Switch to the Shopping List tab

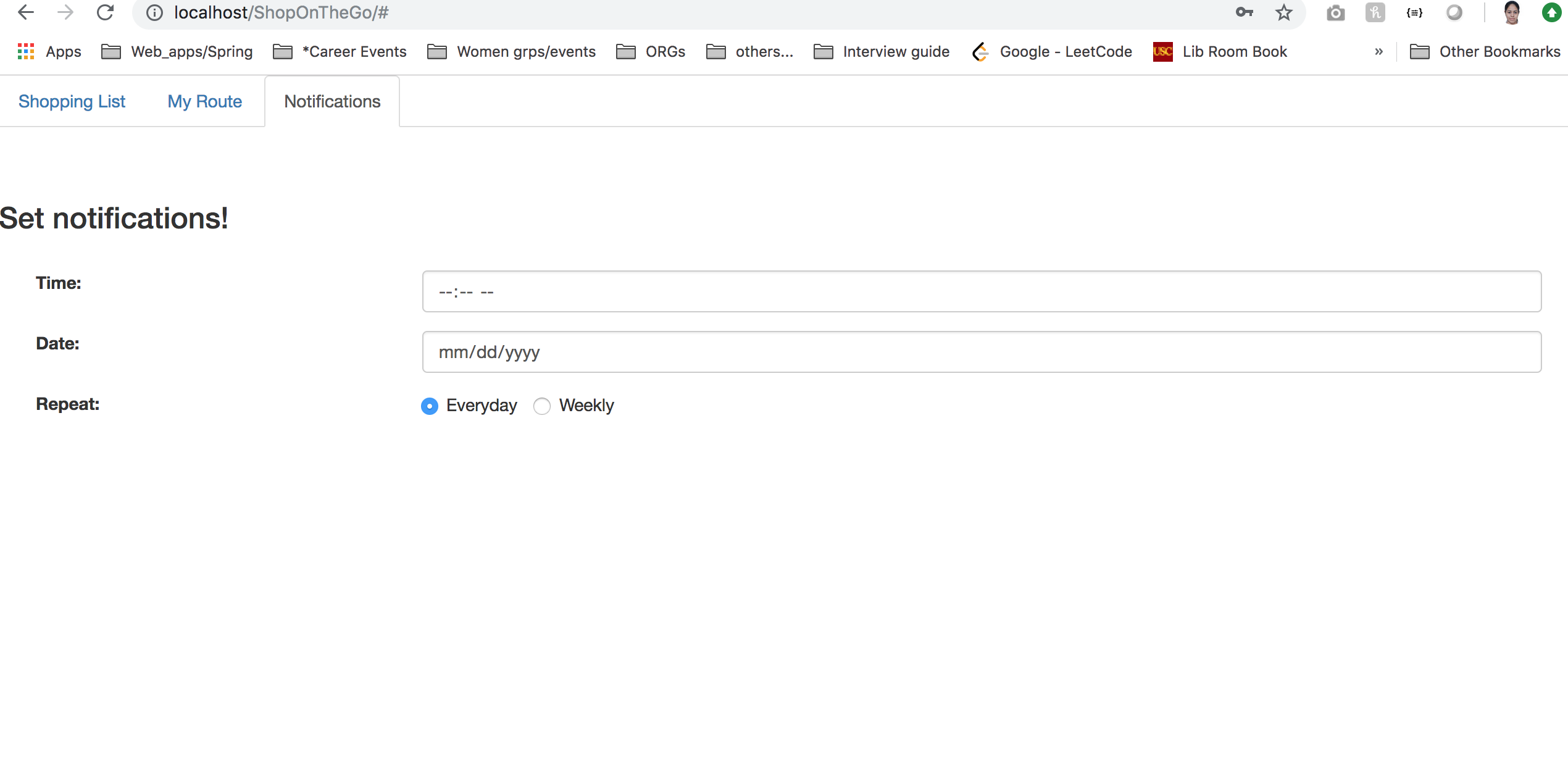point(72,102)
